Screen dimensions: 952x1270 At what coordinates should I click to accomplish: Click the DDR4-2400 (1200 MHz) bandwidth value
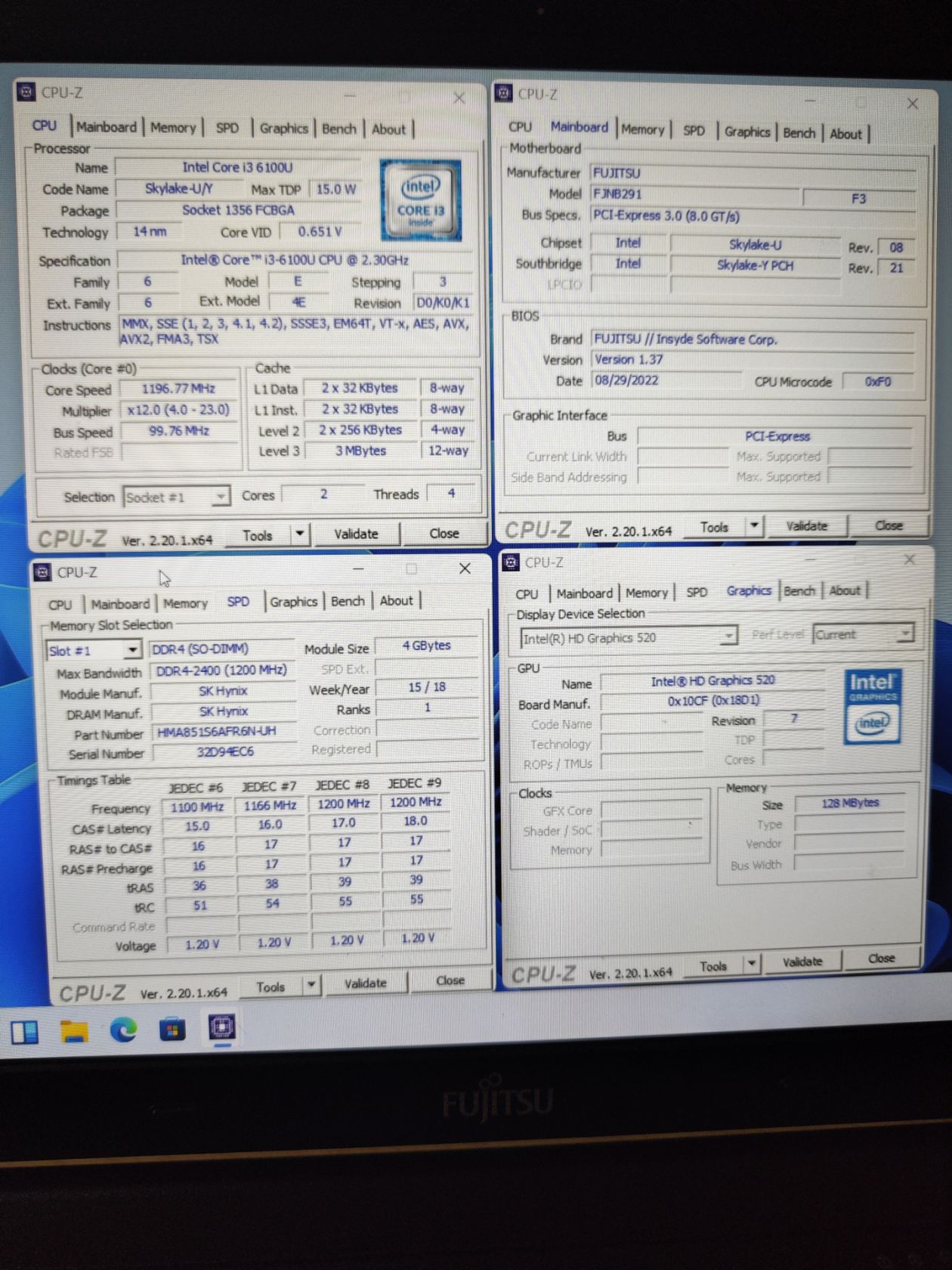pyautogui.click(x=222, y=671)
